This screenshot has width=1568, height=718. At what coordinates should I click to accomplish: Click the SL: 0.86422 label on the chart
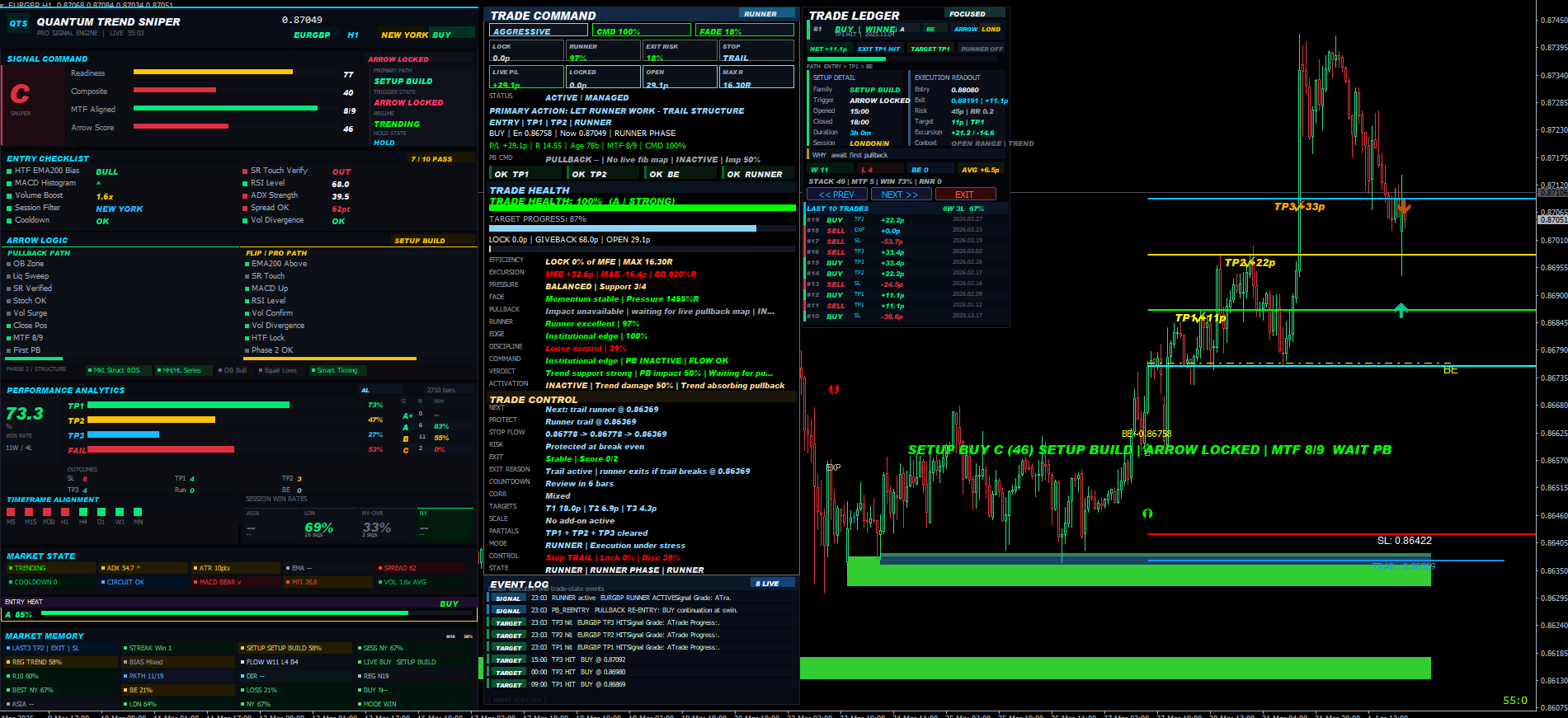1405,541
